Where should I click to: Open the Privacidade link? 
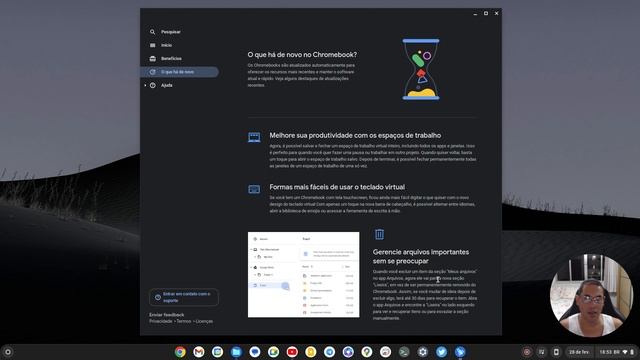161,321
